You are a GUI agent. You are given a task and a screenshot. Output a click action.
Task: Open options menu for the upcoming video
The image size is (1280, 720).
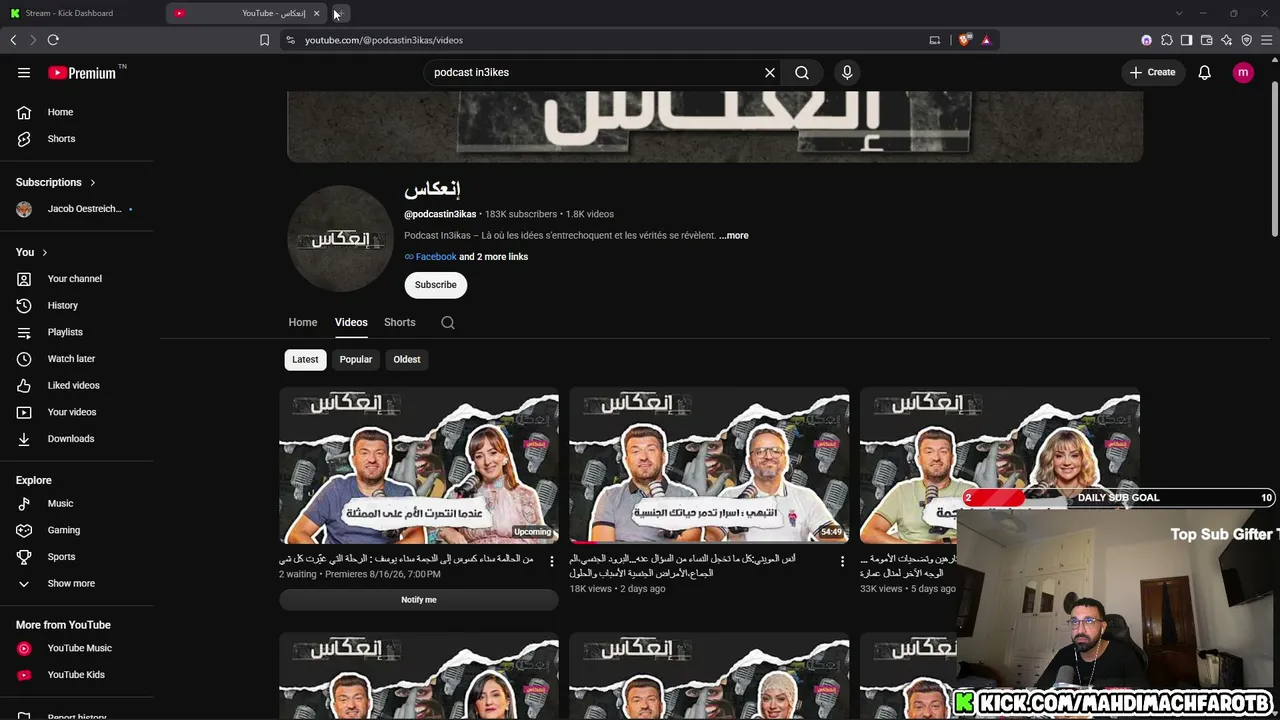[x=552, y=562]
